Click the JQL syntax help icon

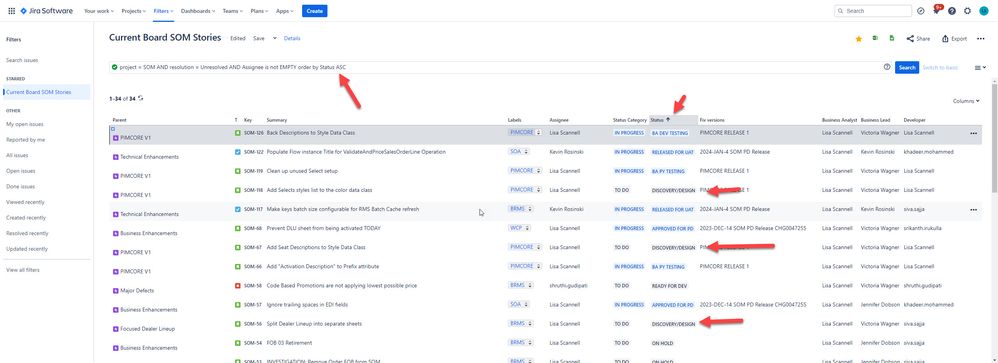pyautogui.click(x=887, y=67)
